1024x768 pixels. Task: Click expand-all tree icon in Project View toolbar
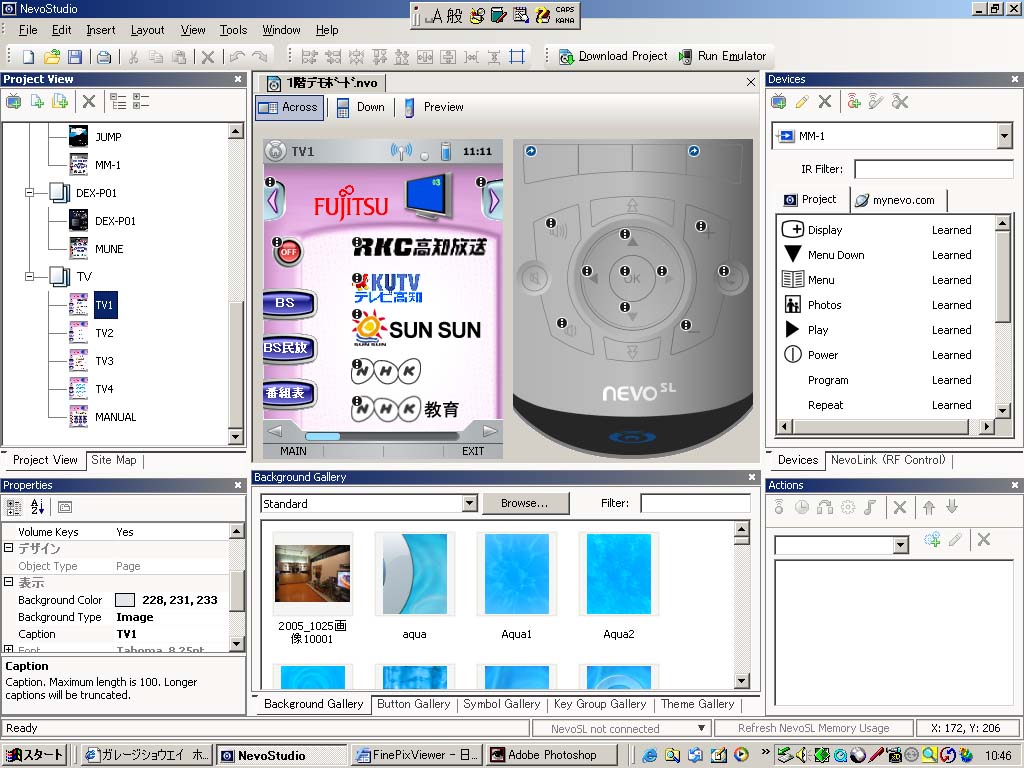coord(118,101)
